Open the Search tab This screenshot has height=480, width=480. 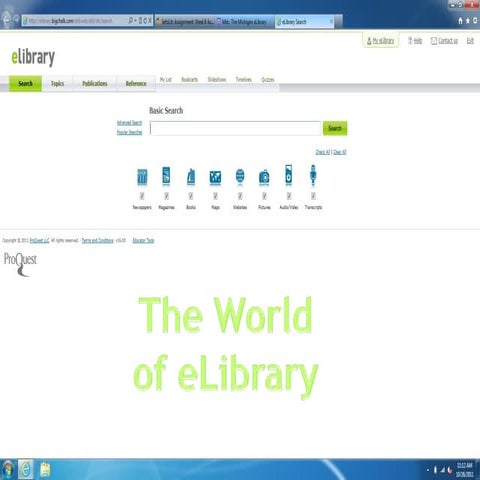[x=25, y=83]
